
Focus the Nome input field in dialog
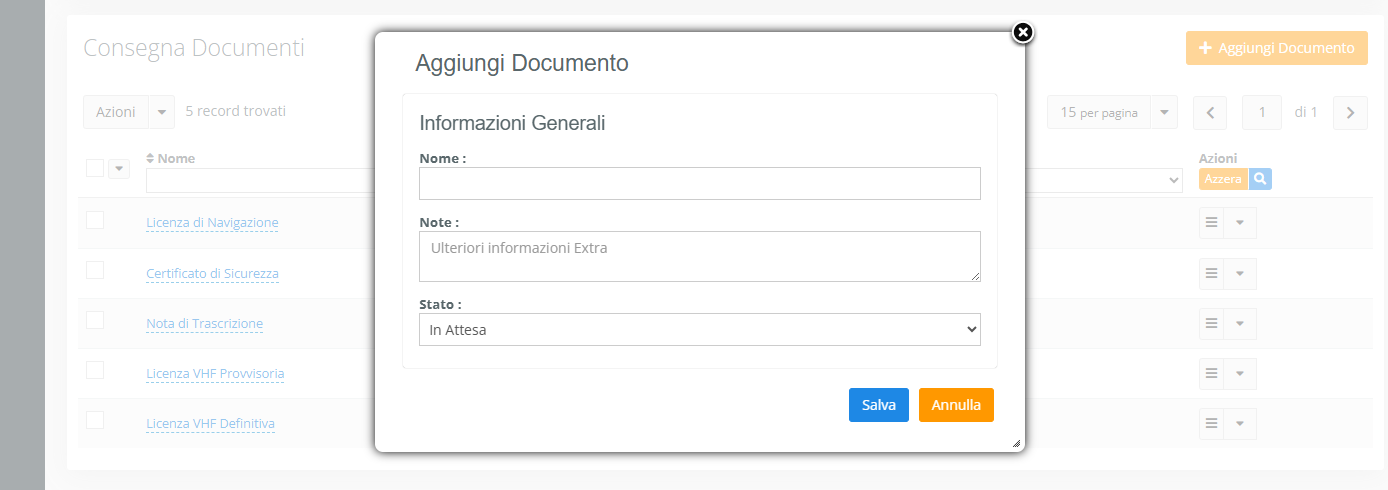pyautogui.click(x=700, y=184)
